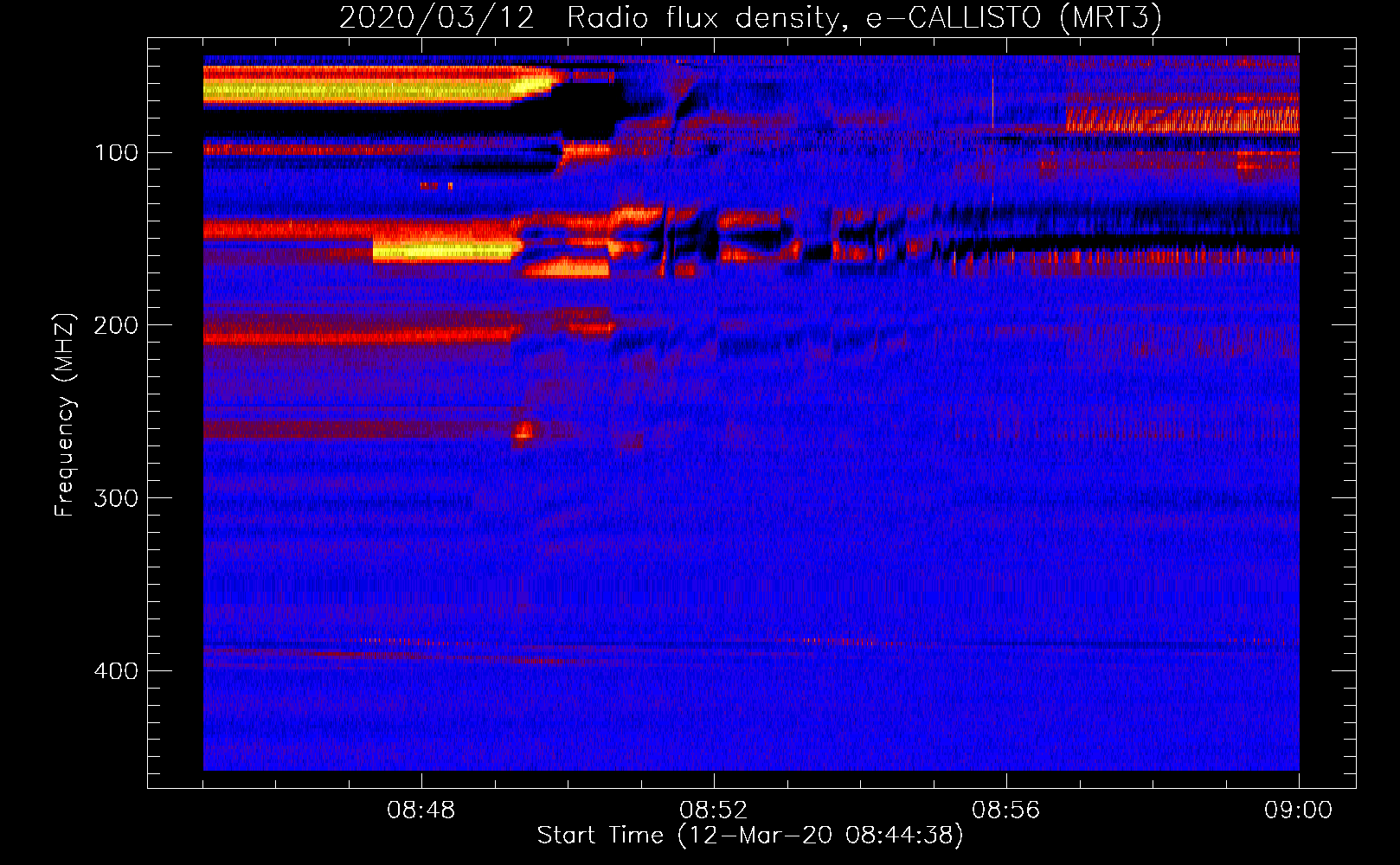Click the Start Time axis caption
Screen dimensions: 1400x865
(750, 836)
